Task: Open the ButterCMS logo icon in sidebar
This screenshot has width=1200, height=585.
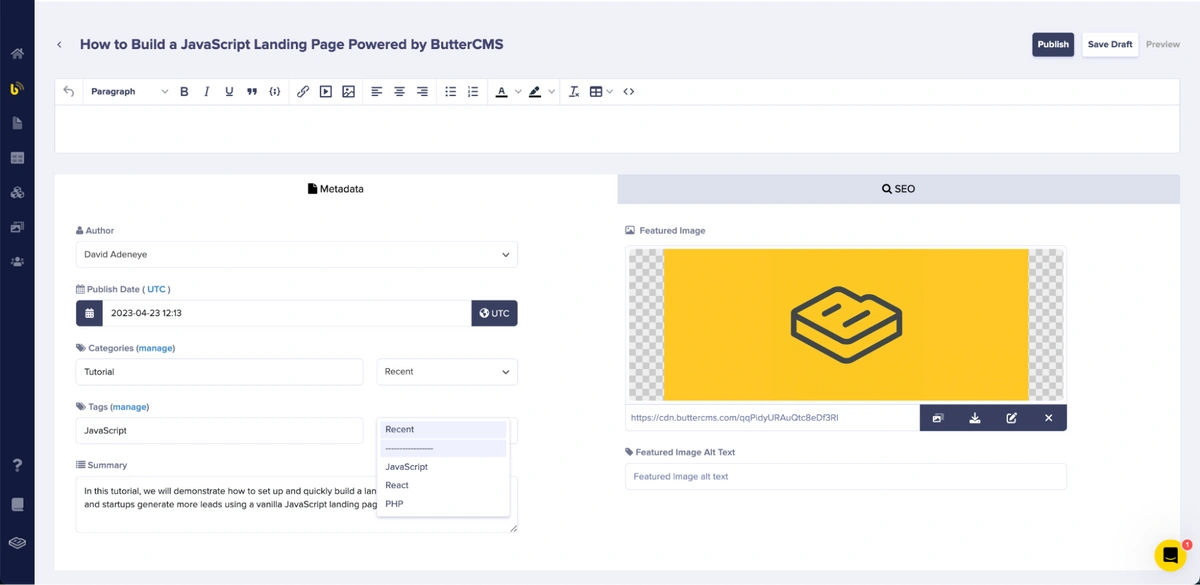Action: [17, 88]
